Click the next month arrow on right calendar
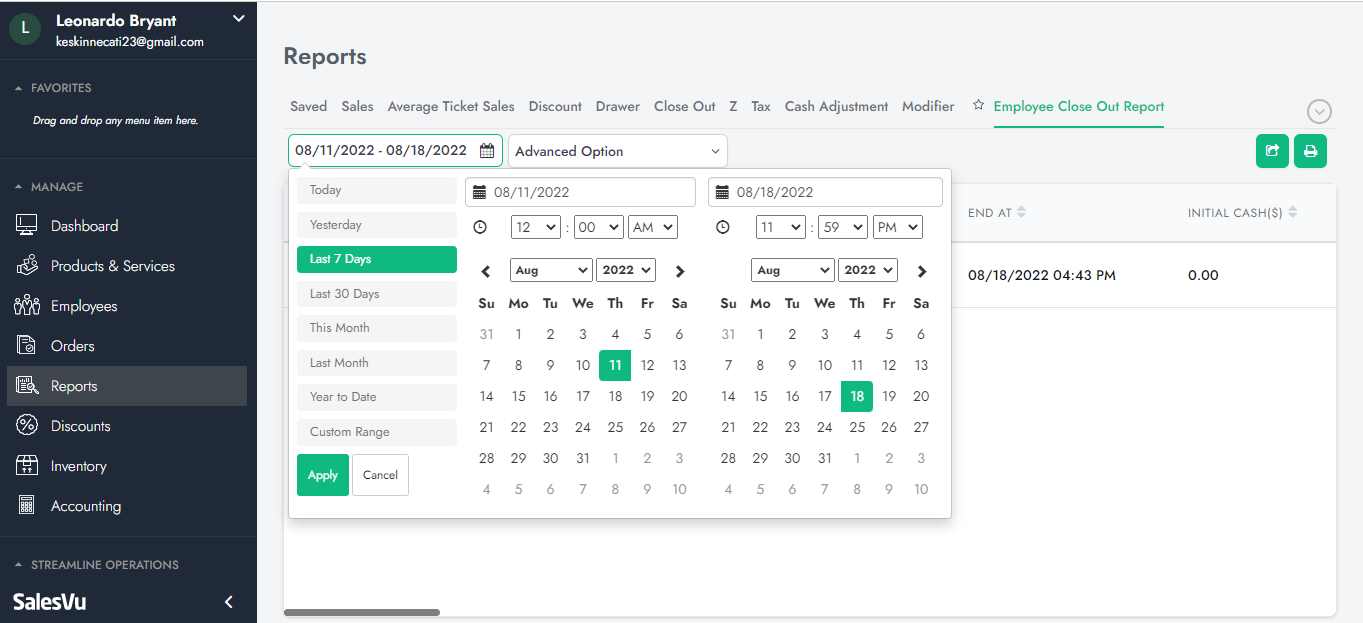Viewport: 1363px width, 623px height. click(922, 271)
